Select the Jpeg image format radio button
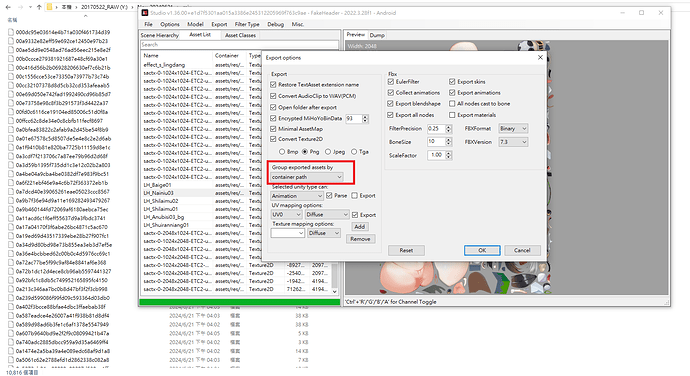The image size is (690, 376). [328, 151]
